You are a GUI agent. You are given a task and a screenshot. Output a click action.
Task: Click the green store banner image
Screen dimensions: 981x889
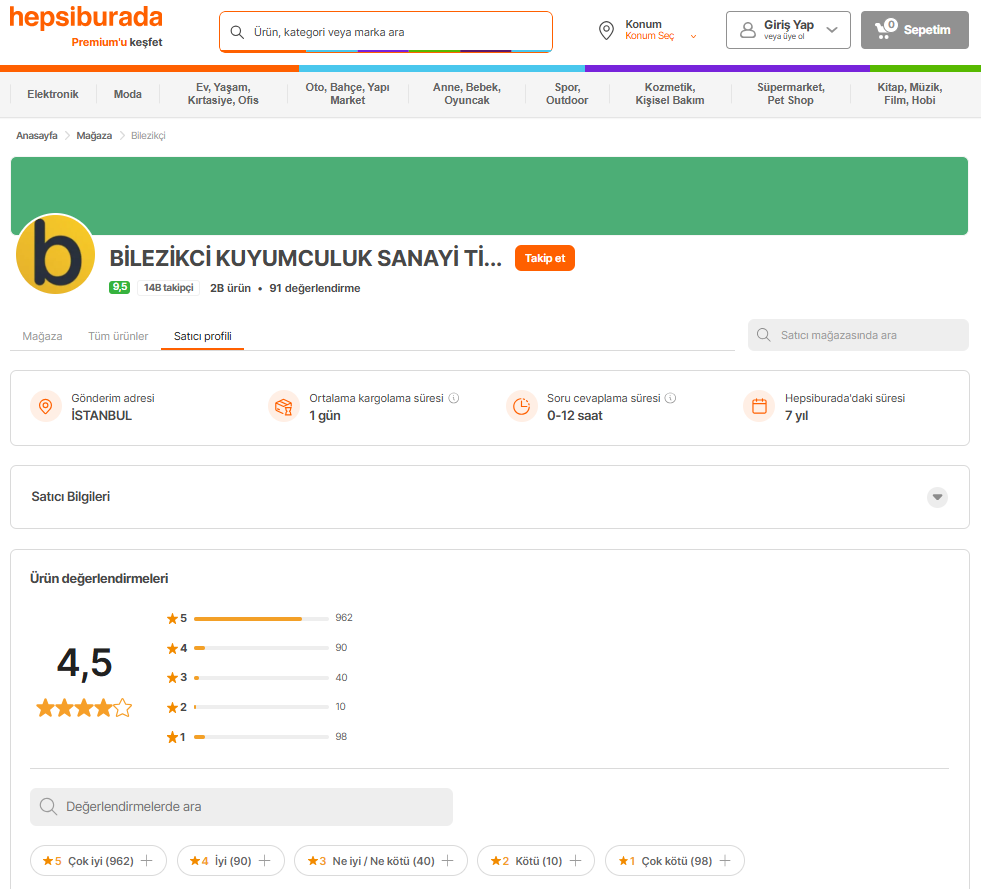coord(489,196)
